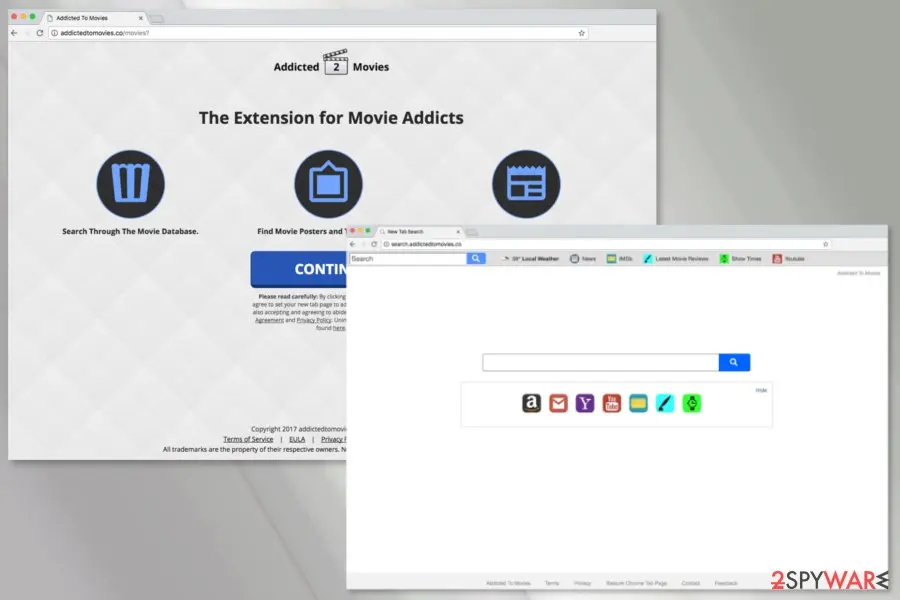Image resolution: width=900 pixels, height=600 pixels.
Task: Open Show Times in the toolbar
Action: pos(740,259)
